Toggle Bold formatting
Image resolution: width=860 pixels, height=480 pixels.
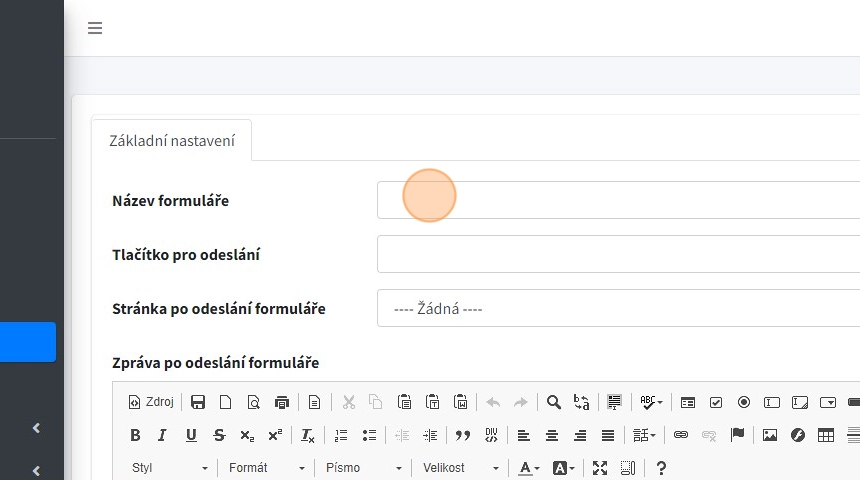[135, 435]
